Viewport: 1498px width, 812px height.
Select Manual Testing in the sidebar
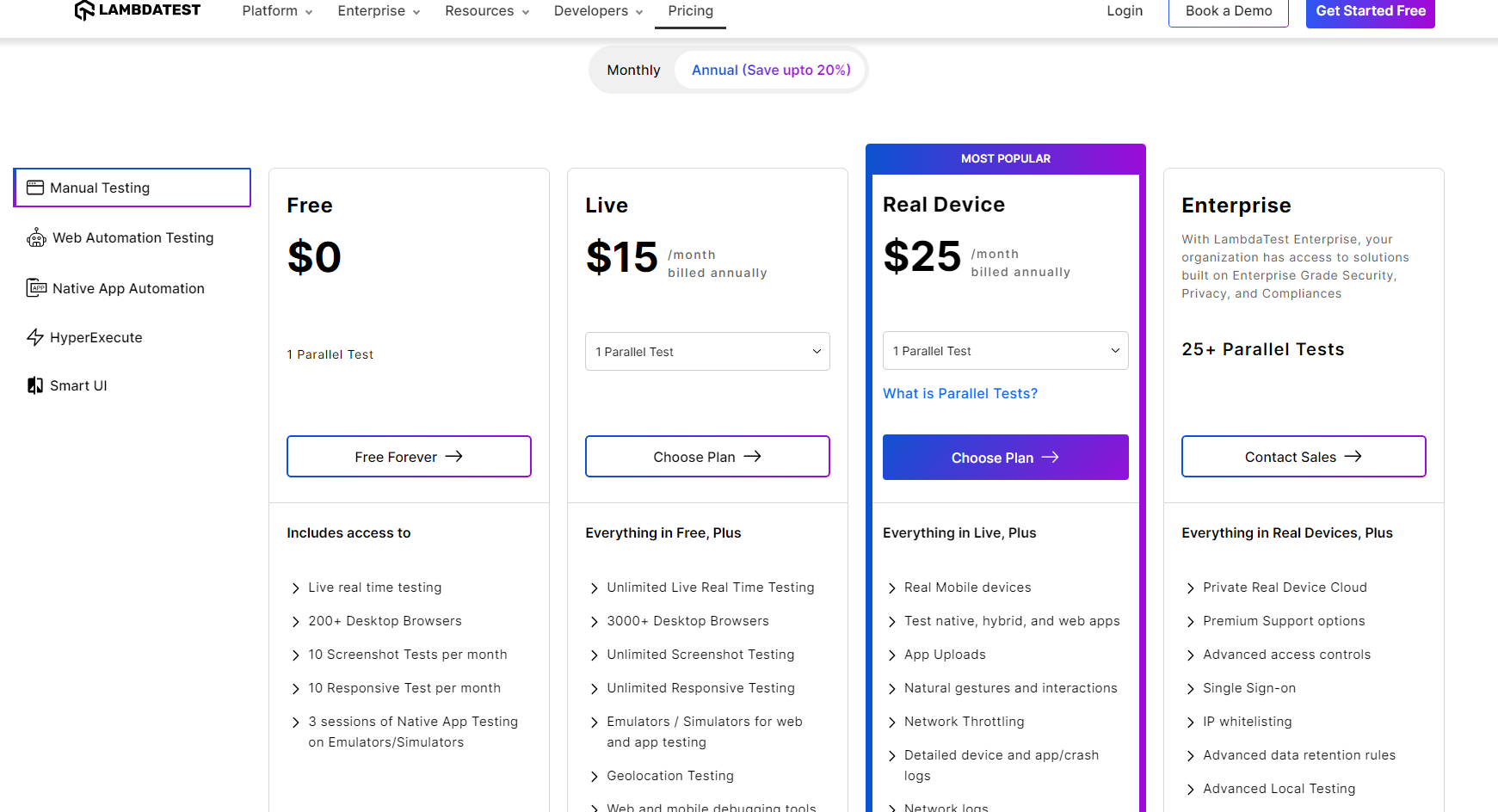point(132,188)
